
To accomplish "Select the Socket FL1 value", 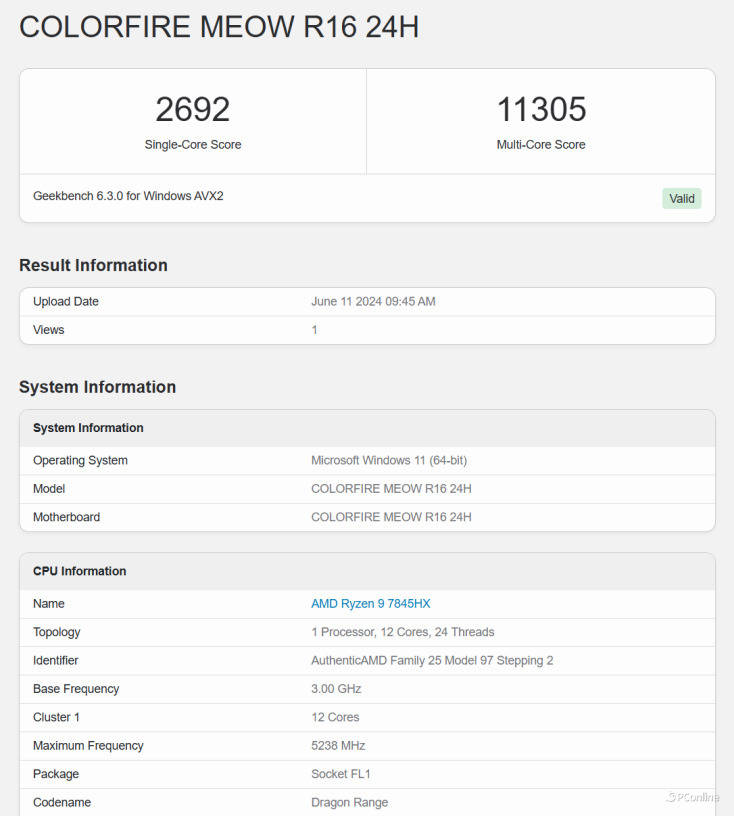I will click(x=341, y=774).
